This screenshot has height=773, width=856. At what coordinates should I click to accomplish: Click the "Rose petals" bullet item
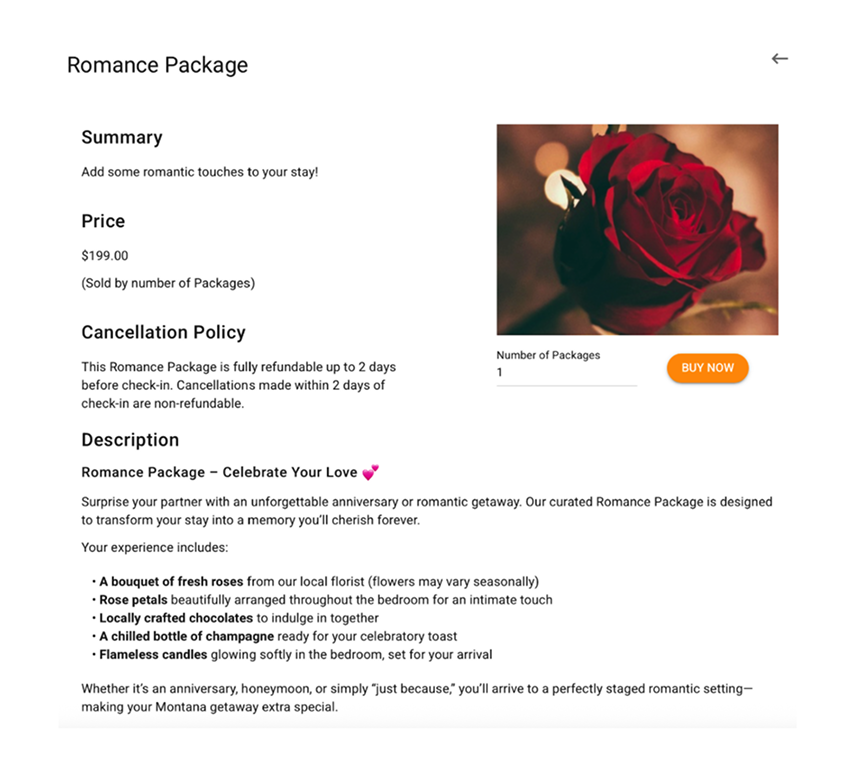tap(325, 600)
